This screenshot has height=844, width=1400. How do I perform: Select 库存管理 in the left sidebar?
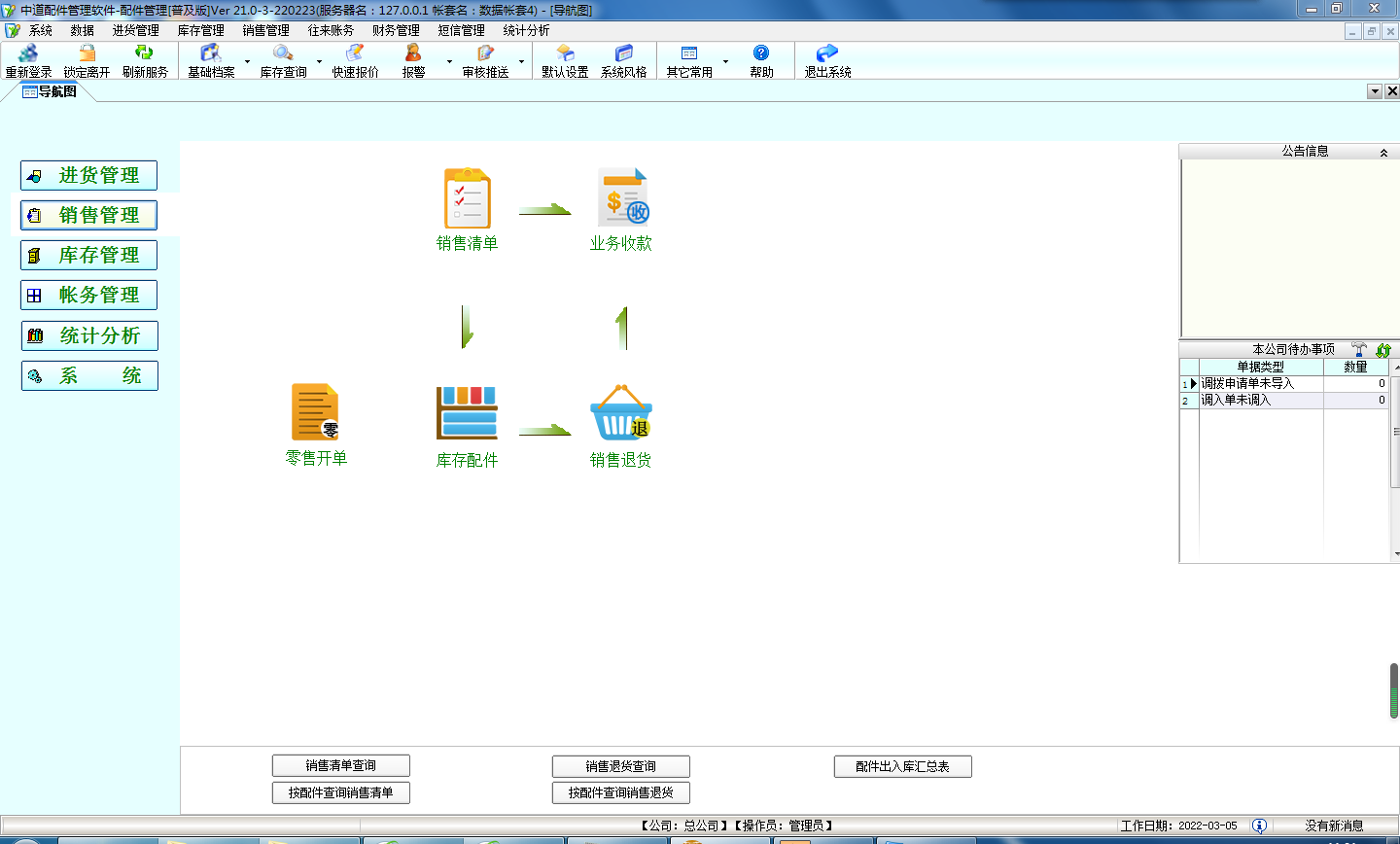point(88,255)
